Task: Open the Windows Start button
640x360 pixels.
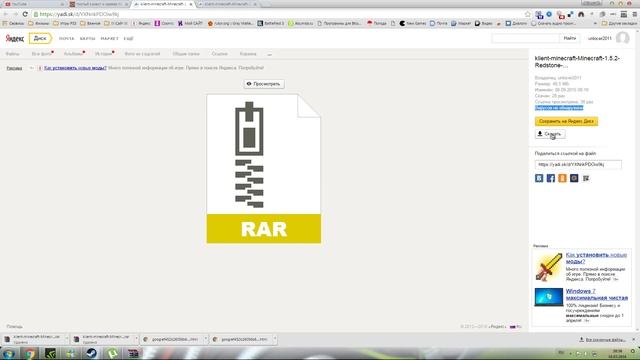Action: [9, 353]
